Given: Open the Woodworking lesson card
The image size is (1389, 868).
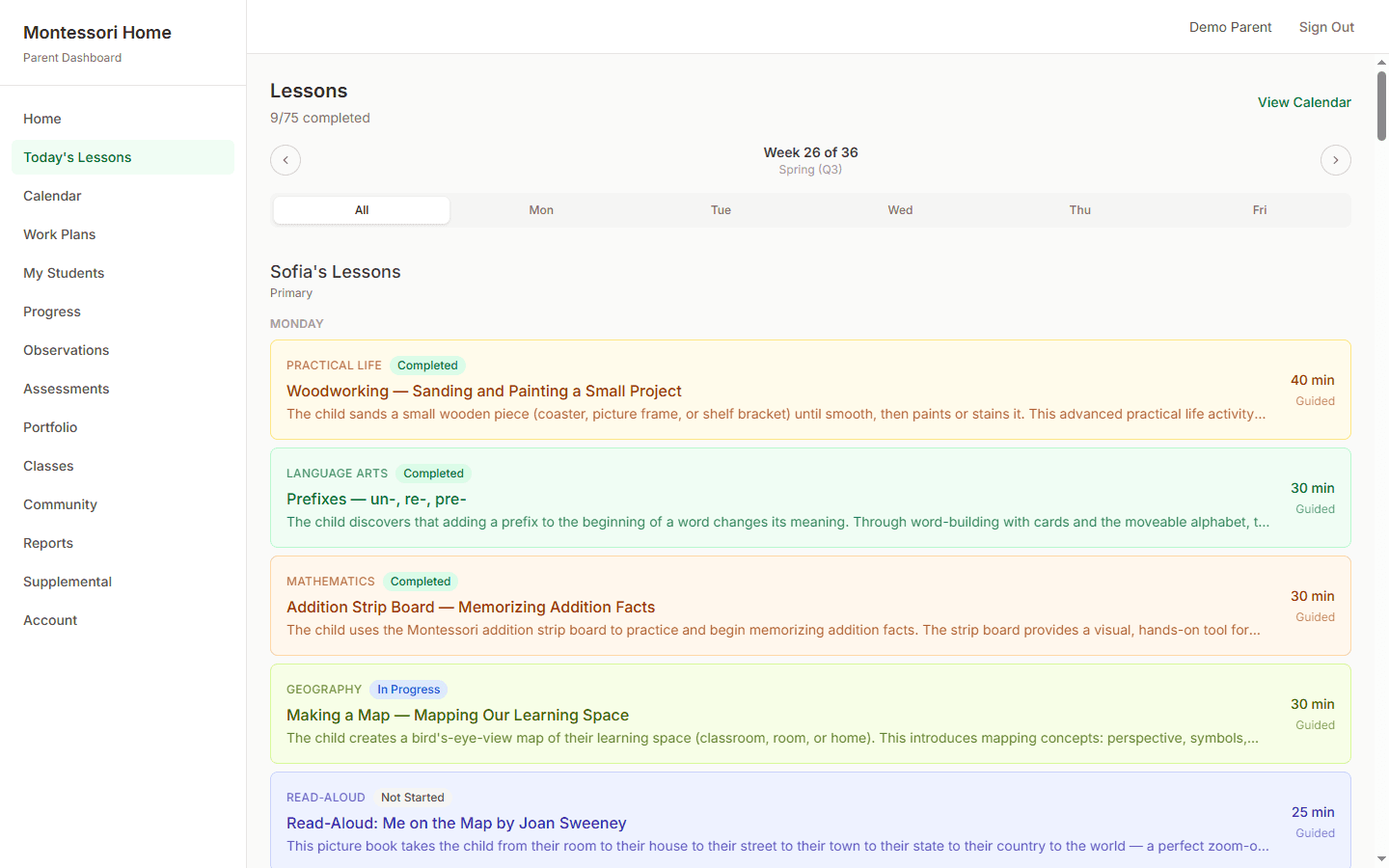Looking at the screenshot, I should pyautogui.click(x=810, y=390).
